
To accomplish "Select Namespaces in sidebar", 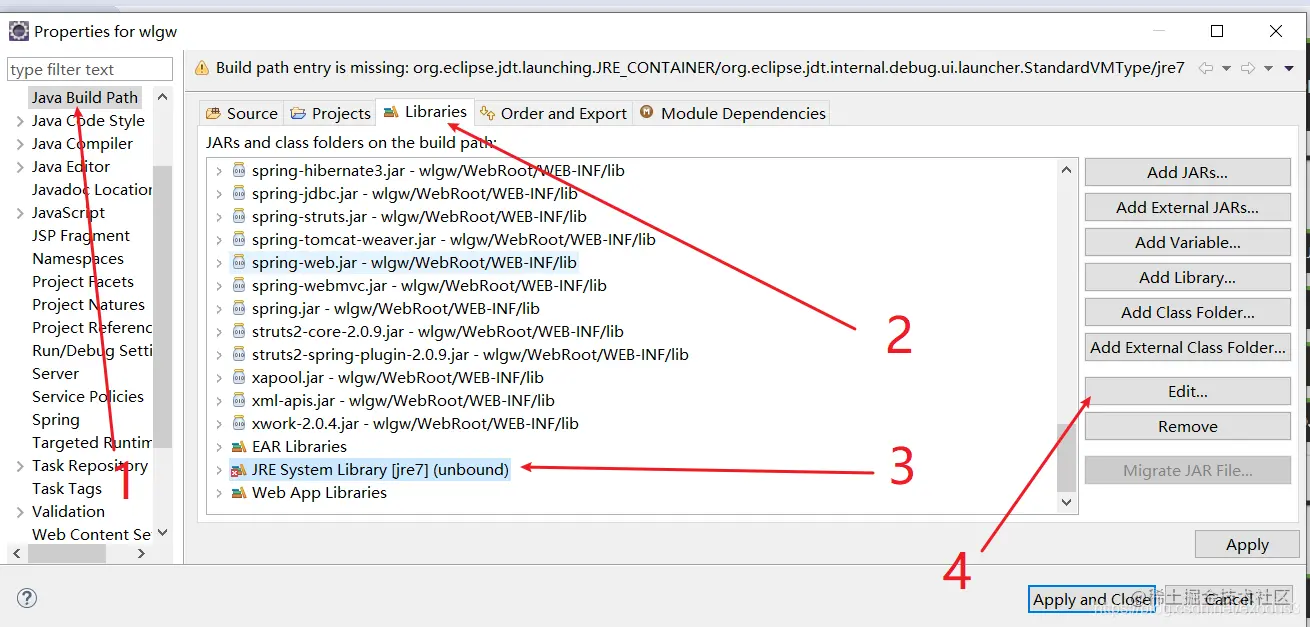I will (x=78, y=258).
